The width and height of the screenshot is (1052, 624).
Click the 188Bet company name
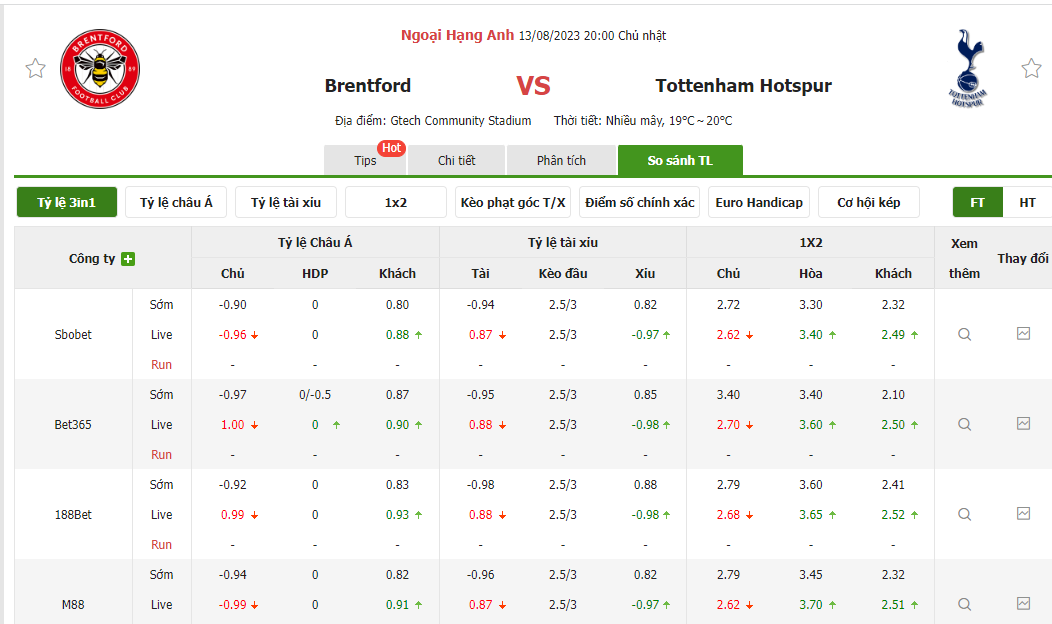pos(73,514)
